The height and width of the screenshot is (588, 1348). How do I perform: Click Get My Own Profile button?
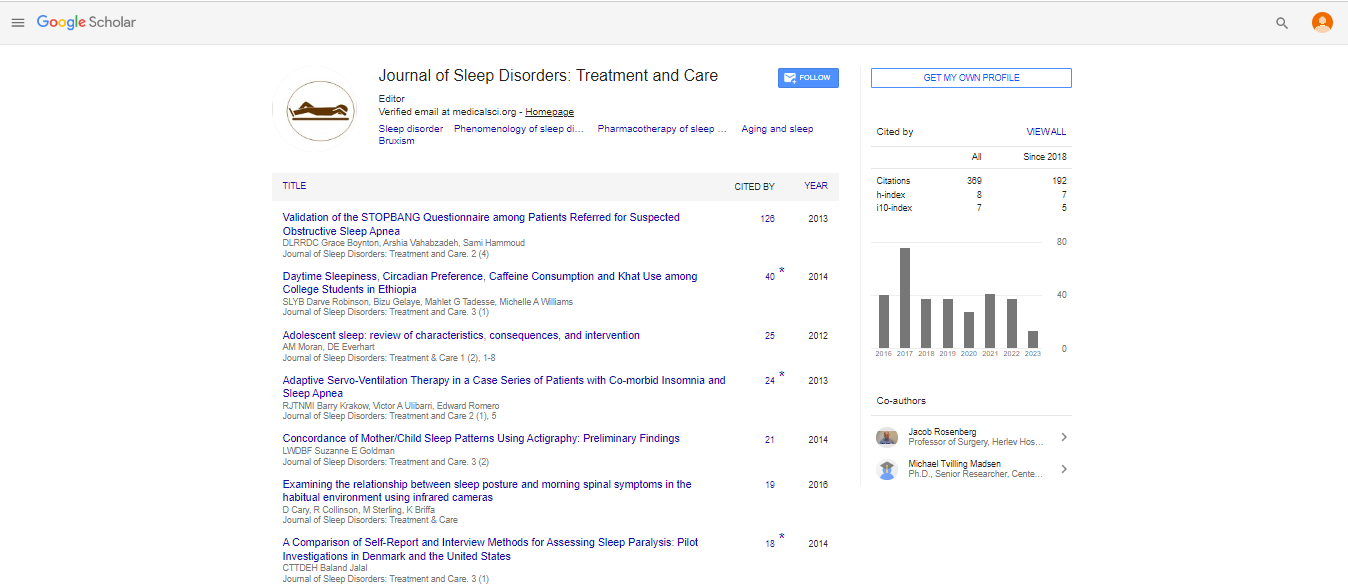pos(971,78)
